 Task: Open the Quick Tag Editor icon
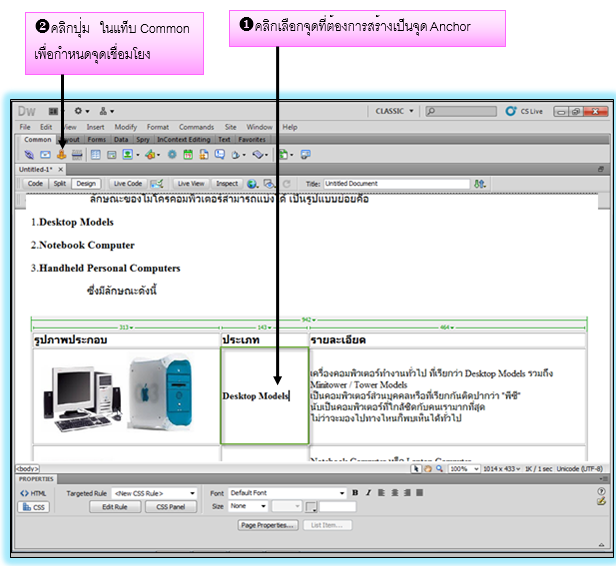(601, 501)
